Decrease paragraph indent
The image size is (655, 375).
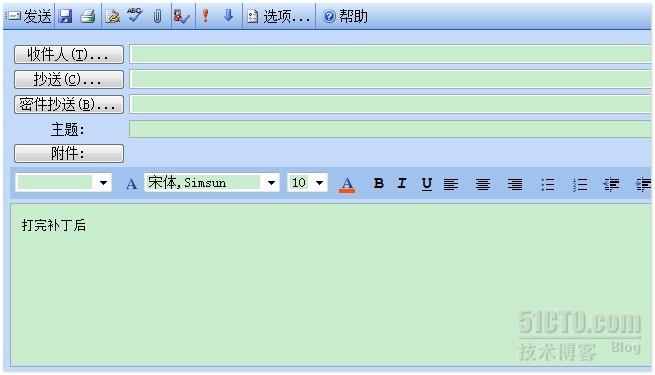tap(611, 184)
